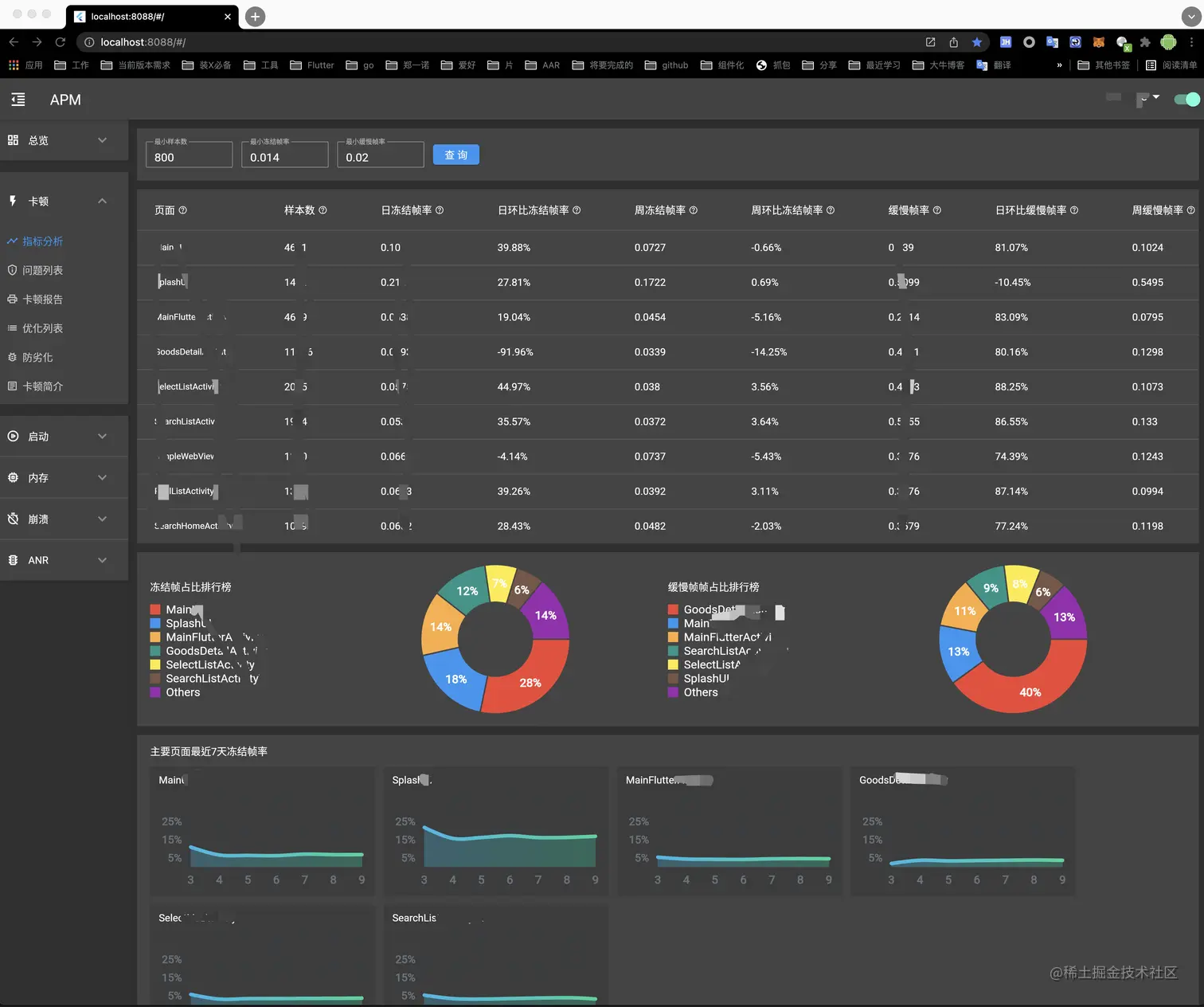Click the 最小样本数 input showing 800
The height and width of the screenshot is (1007, 1204).
pos(188,155)
